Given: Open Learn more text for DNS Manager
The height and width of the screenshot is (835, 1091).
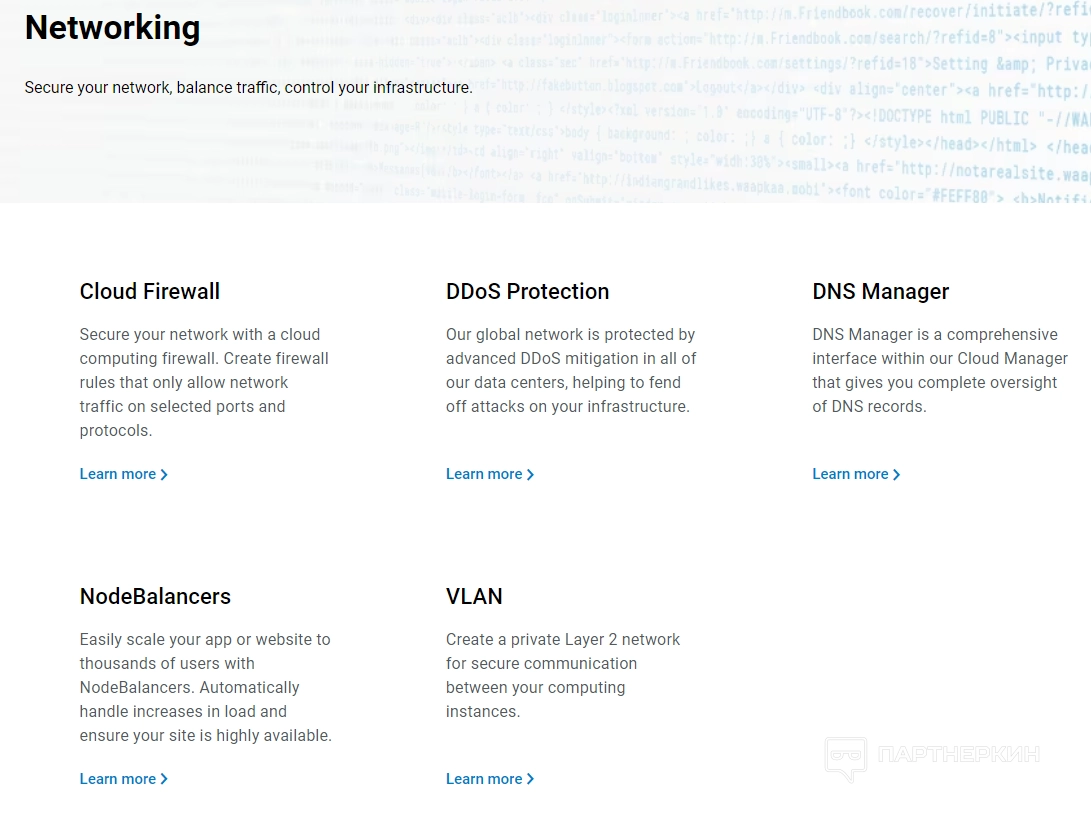Looking at the screenshot, I should pos(850,475).
